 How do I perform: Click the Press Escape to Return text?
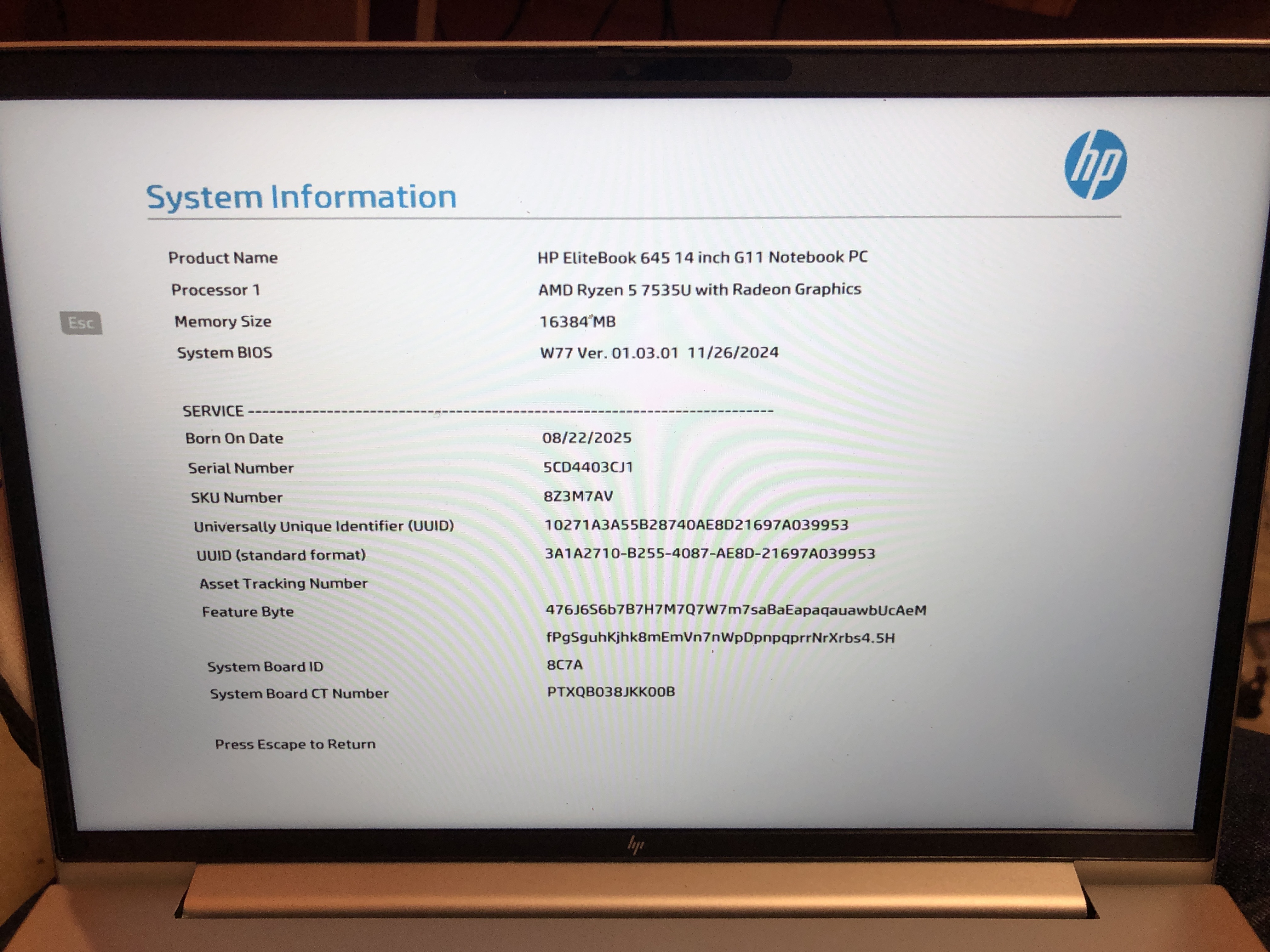coord(295,744)
